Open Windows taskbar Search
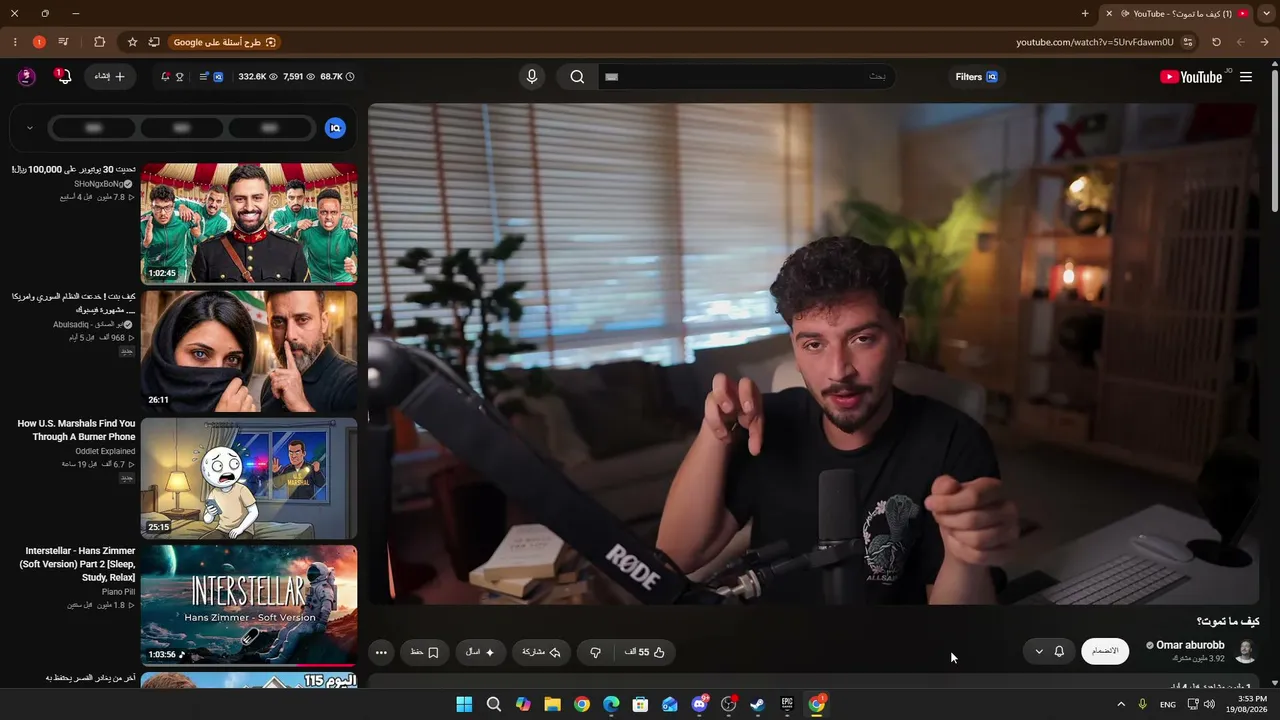1280x720 pixels. click(x=494, y=704)
